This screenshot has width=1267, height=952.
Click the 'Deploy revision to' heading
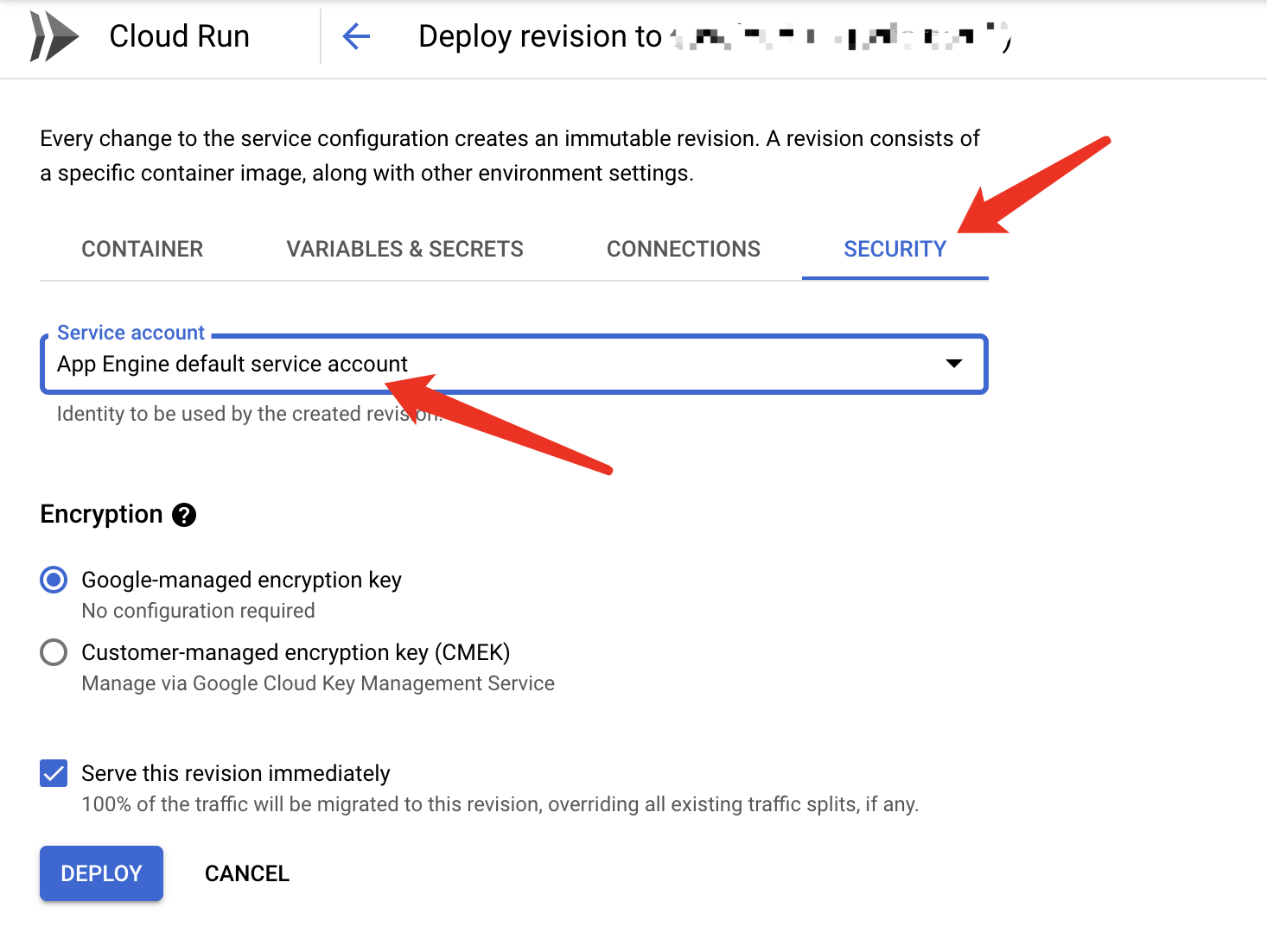click(x=540, y=36)
